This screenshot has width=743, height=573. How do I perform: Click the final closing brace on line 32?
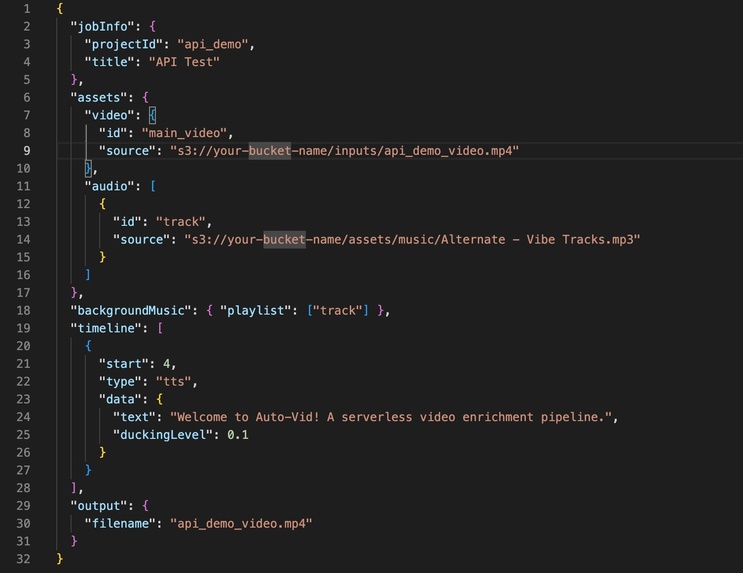60,559
